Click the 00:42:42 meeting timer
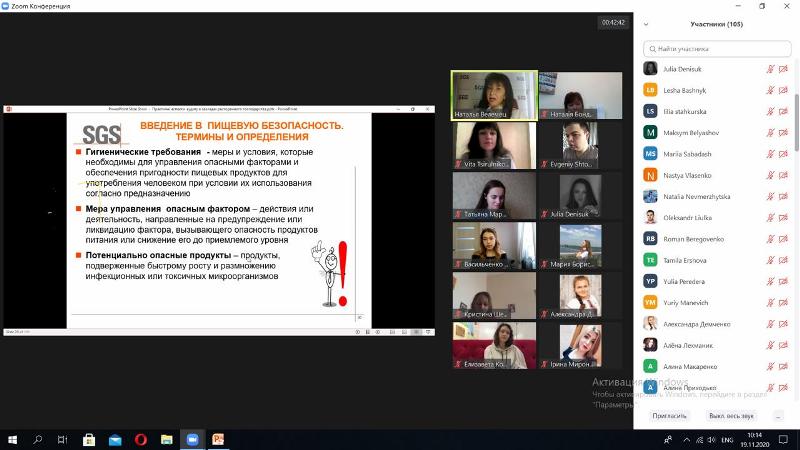Image resolution: width=800 pixels, height=450 pixels. point(613,22)
